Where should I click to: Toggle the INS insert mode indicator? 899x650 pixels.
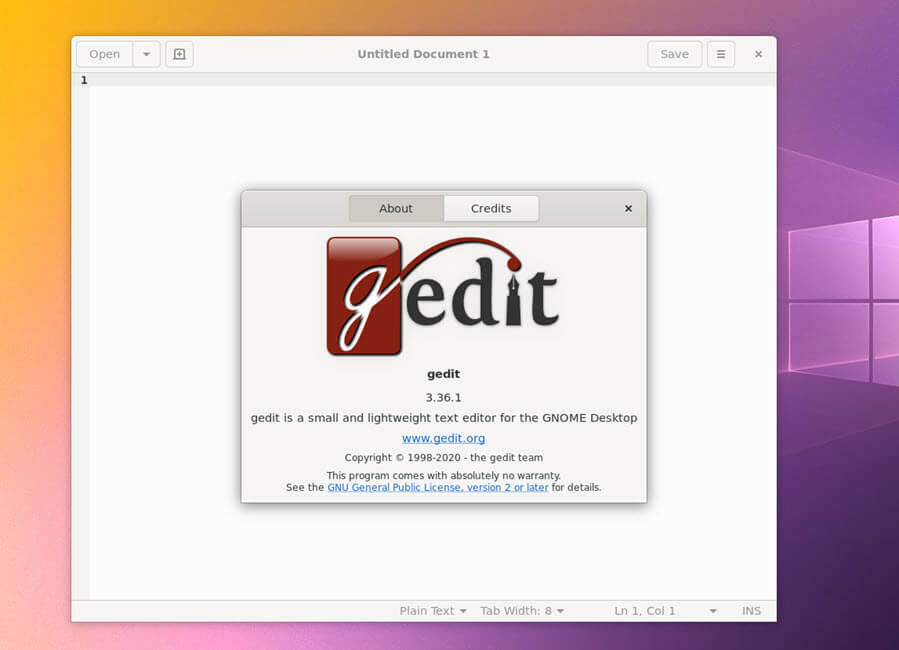pos(751,611)
